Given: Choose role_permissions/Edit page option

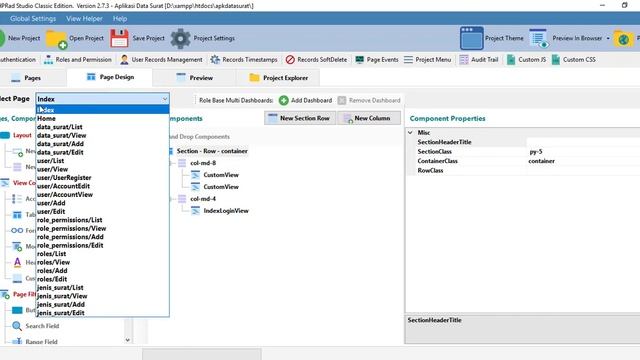Looking at the screenshot, I should coord(102,245).
